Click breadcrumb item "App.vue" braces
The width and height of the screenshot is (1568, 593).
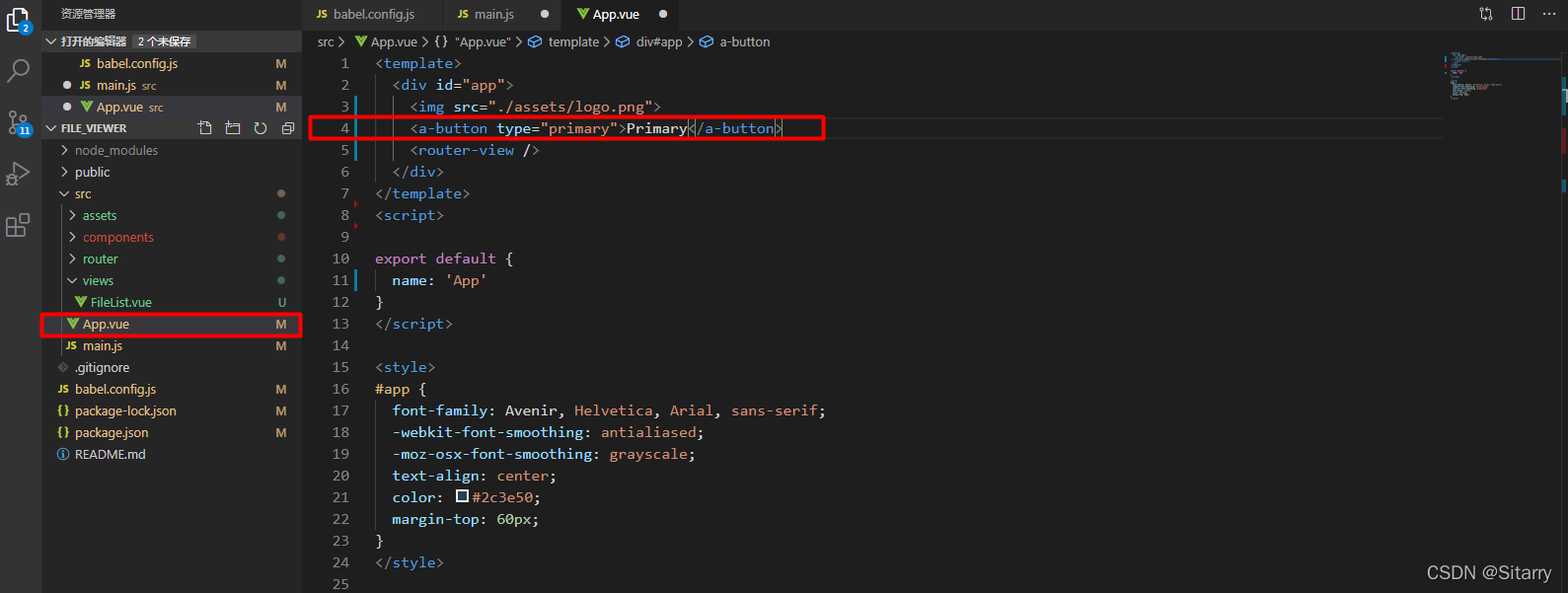[x=473, y=41]
